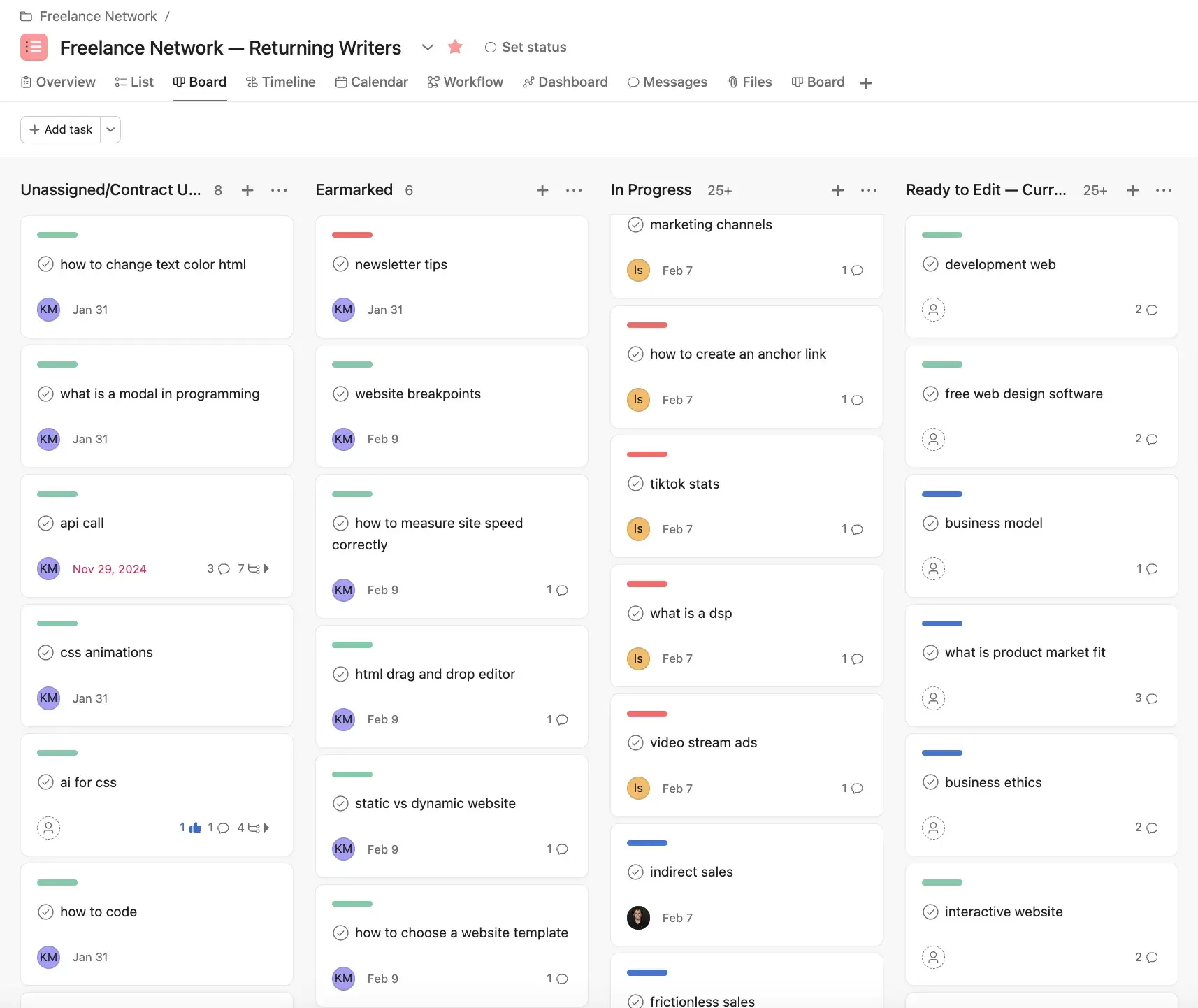Image resolution: width=1198 pixels, height=1008 pixels.
Task: Open comments on what is product market fit
Action: coord(1146,698)
